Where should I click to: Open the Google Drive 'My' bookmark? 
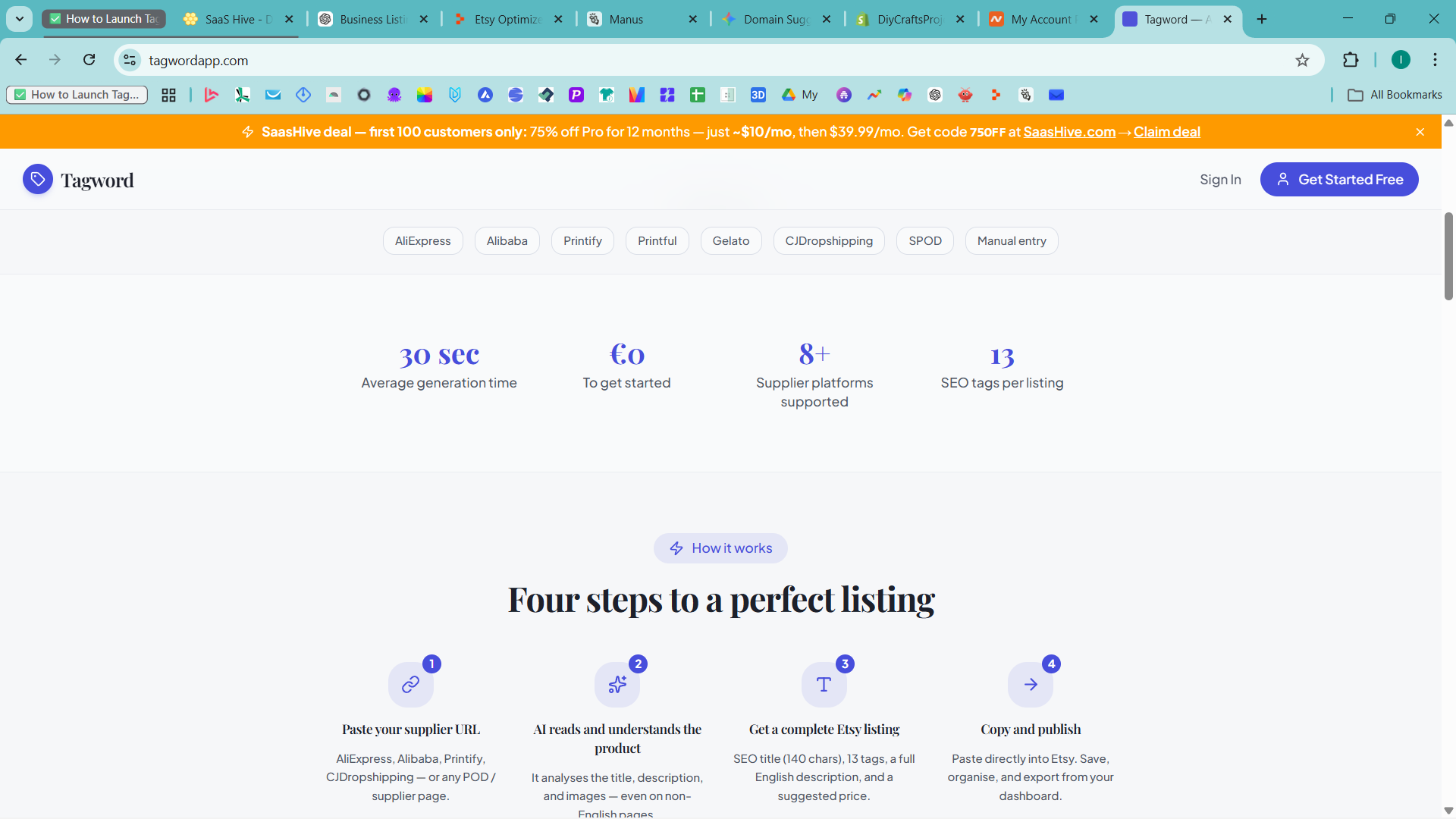[800, 95]
